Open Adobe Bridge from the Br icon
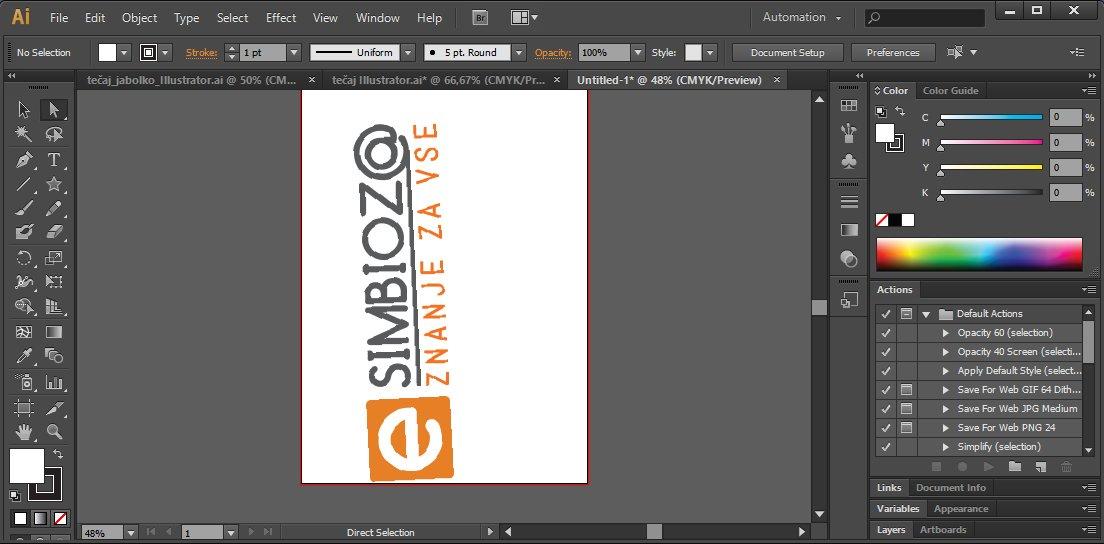The image size is (1104, 544). point(480,18)
